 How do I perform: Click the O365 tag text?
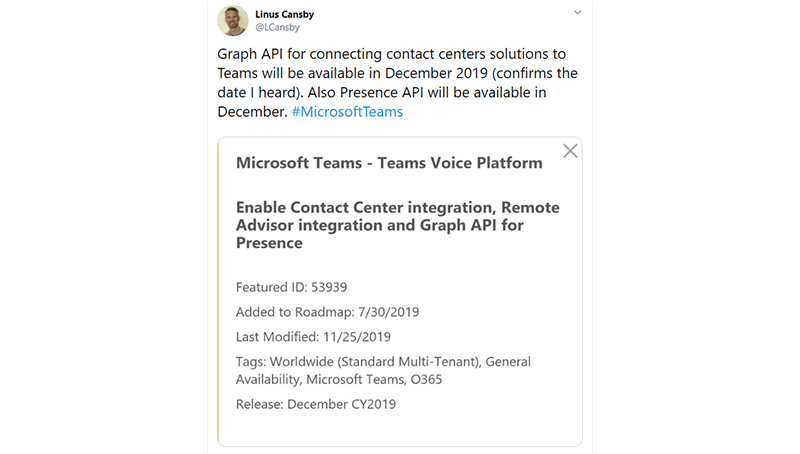coord(426,380)
